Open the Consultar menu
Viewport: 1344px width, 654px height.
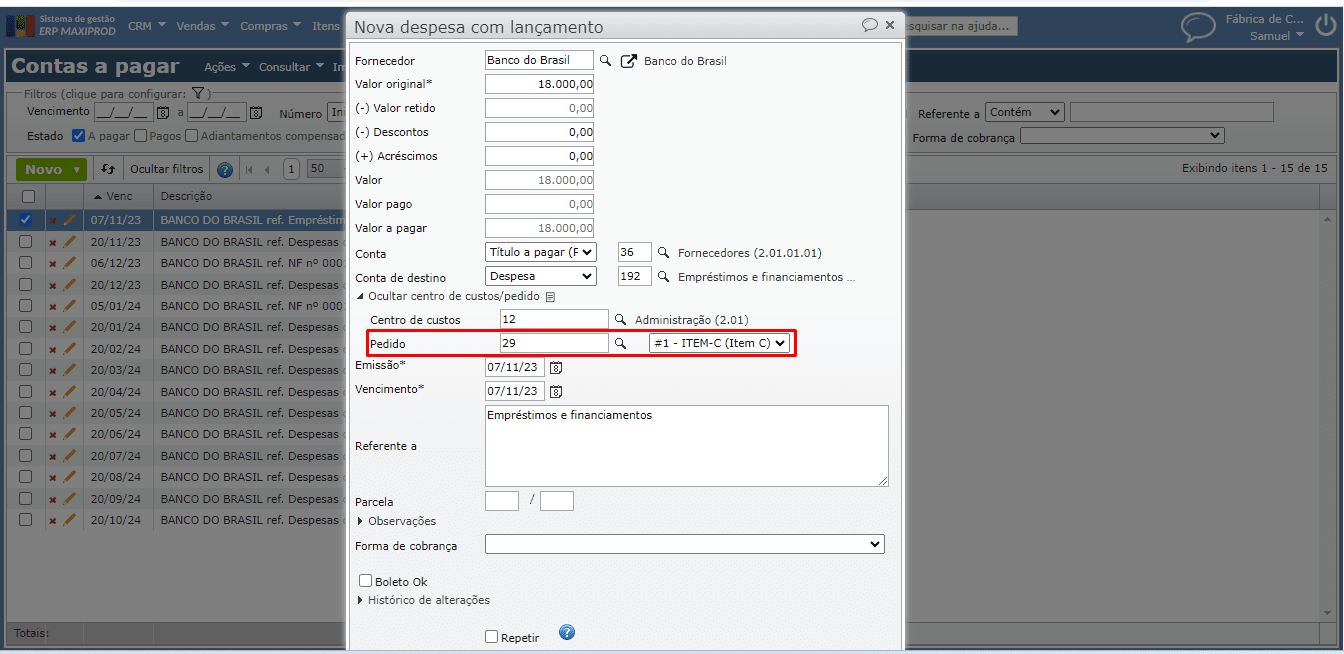291,67
